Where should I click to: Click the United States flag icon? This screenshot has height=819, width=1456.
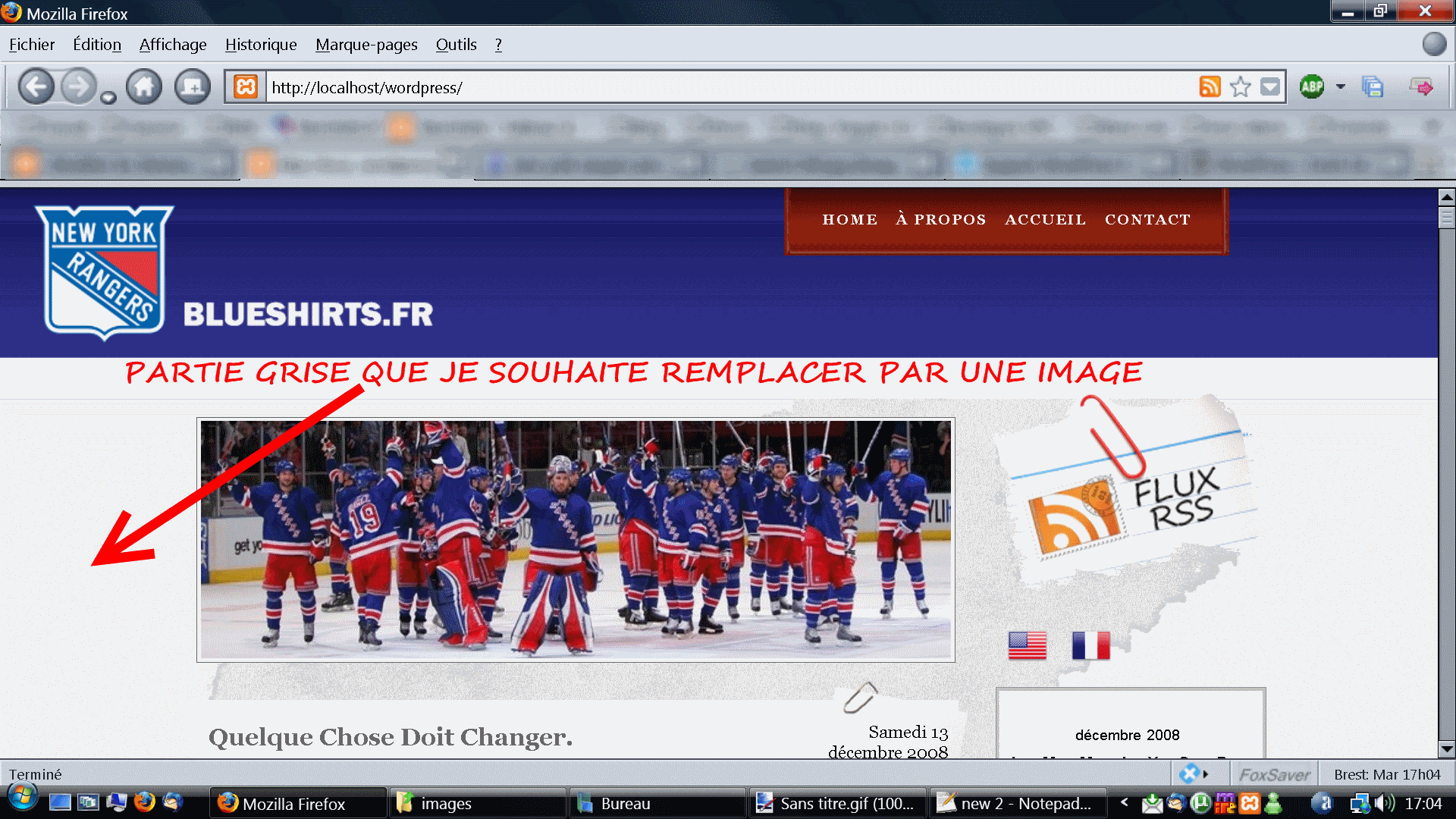point(1027,646)
